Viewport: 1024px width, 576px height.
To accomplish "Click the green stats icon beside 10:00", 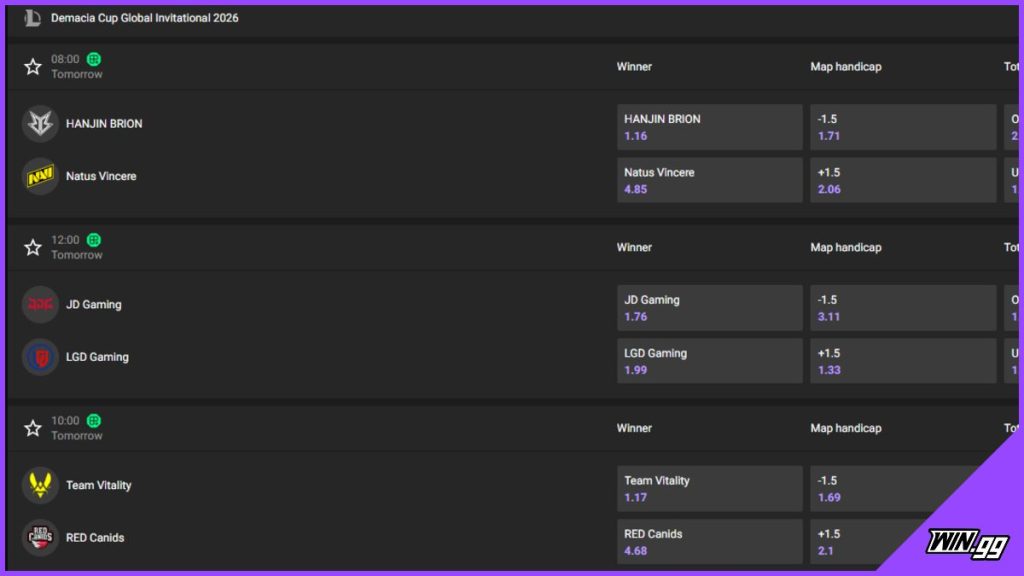I will (94, 421).
